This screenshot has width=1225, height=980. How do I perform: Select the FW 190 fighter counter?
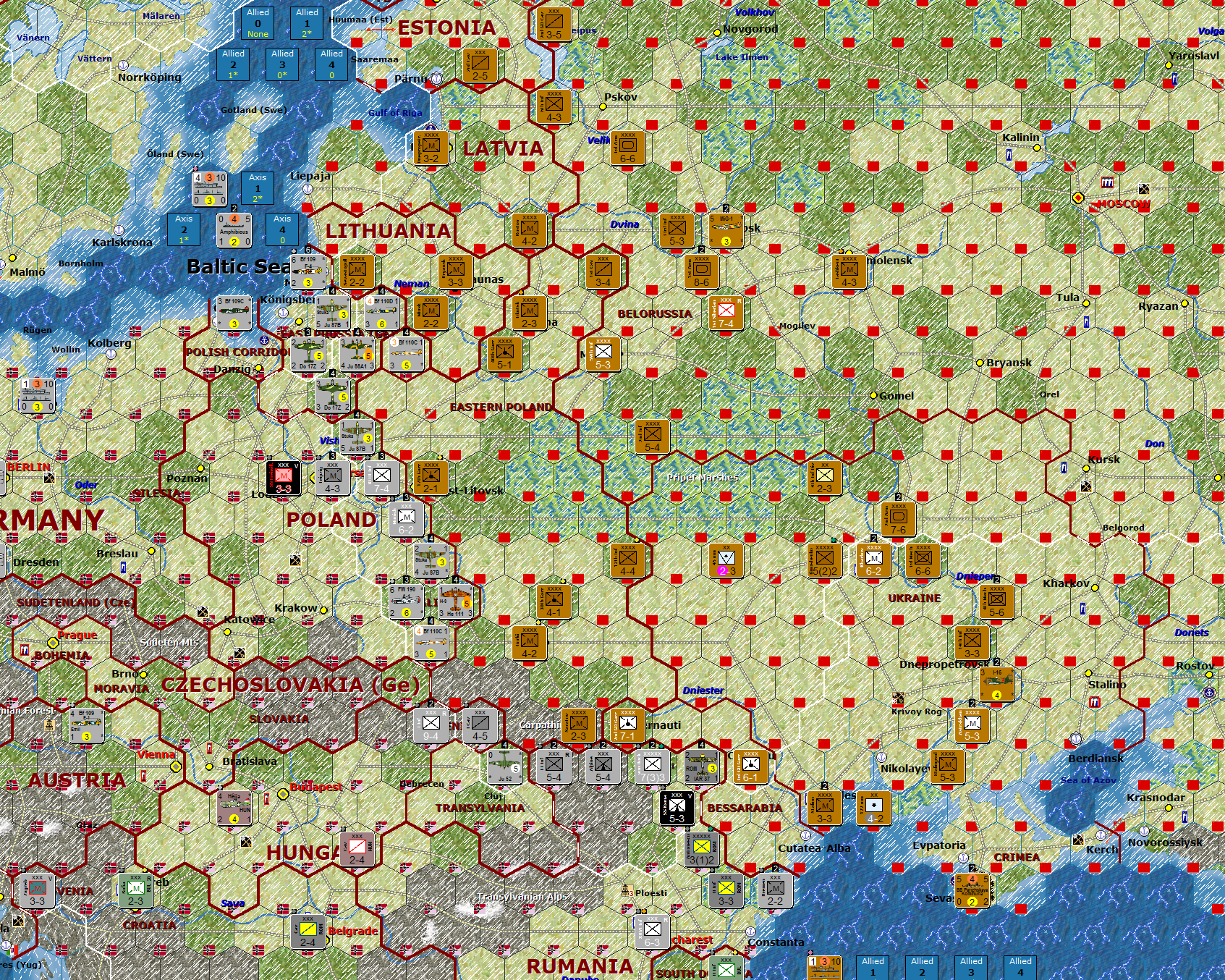point(406,601)
